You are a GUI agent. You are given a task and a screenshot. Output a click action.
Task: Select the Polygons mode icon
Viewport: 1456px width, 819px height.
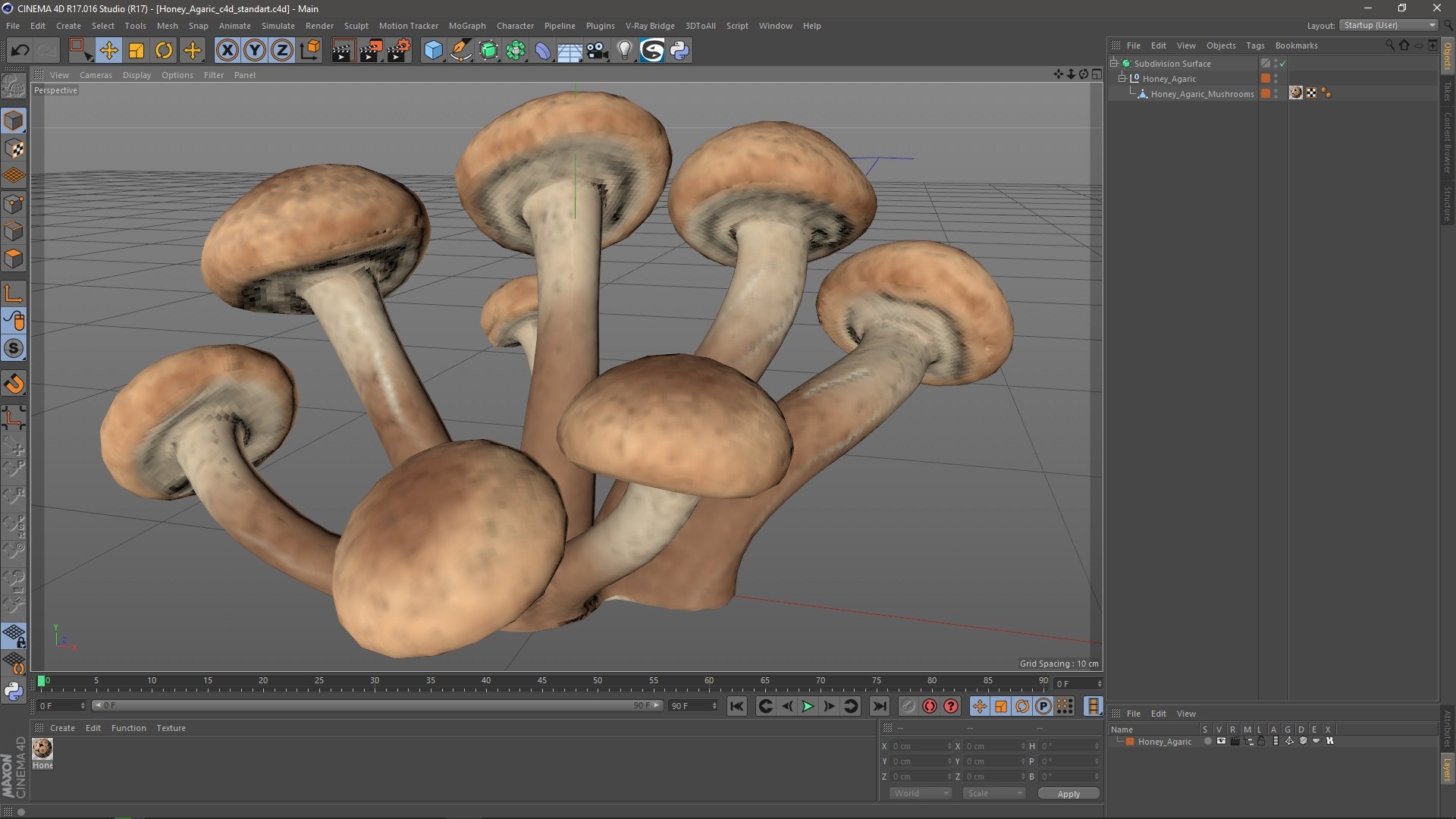click(x=14, y=259)
